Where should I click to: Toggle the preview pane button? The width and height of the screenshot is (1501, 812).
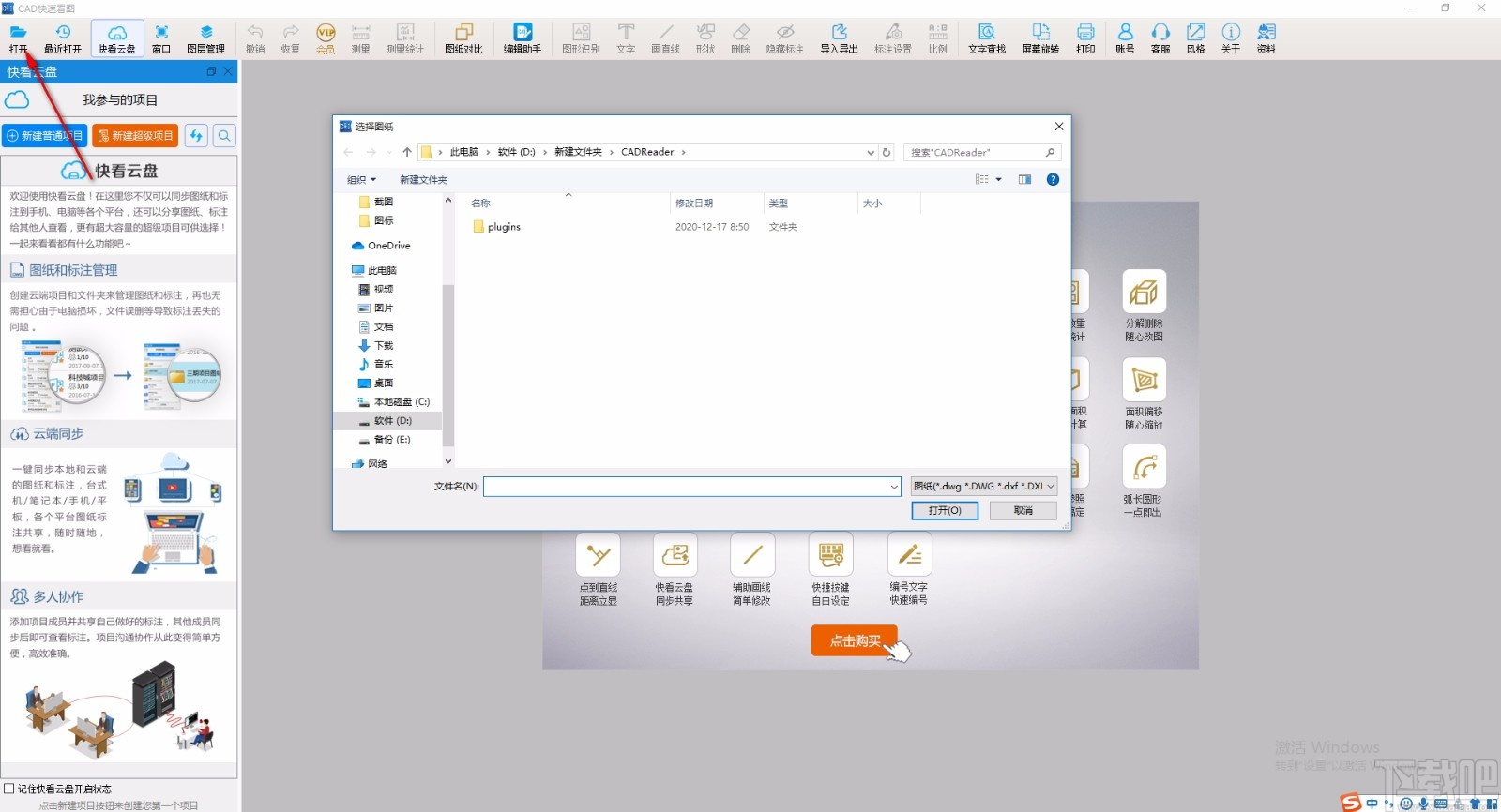[1024, 179]
